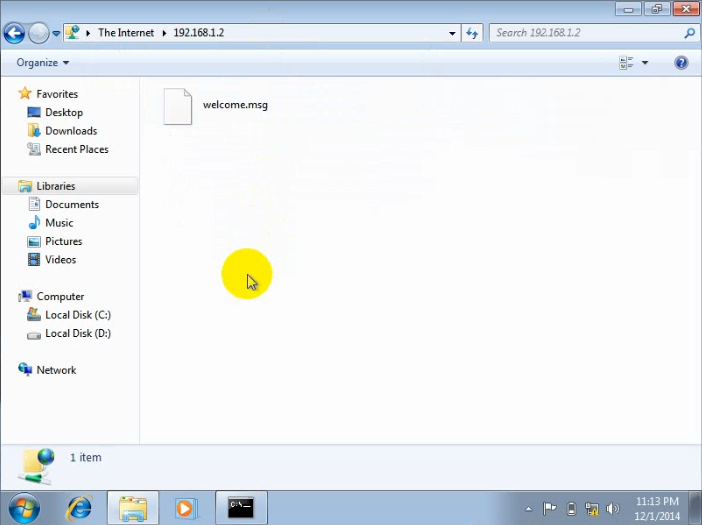The height and width of the screenshot is (525, 702).
Task: Click the Computer monitor icon
Action: pos(25,296)
